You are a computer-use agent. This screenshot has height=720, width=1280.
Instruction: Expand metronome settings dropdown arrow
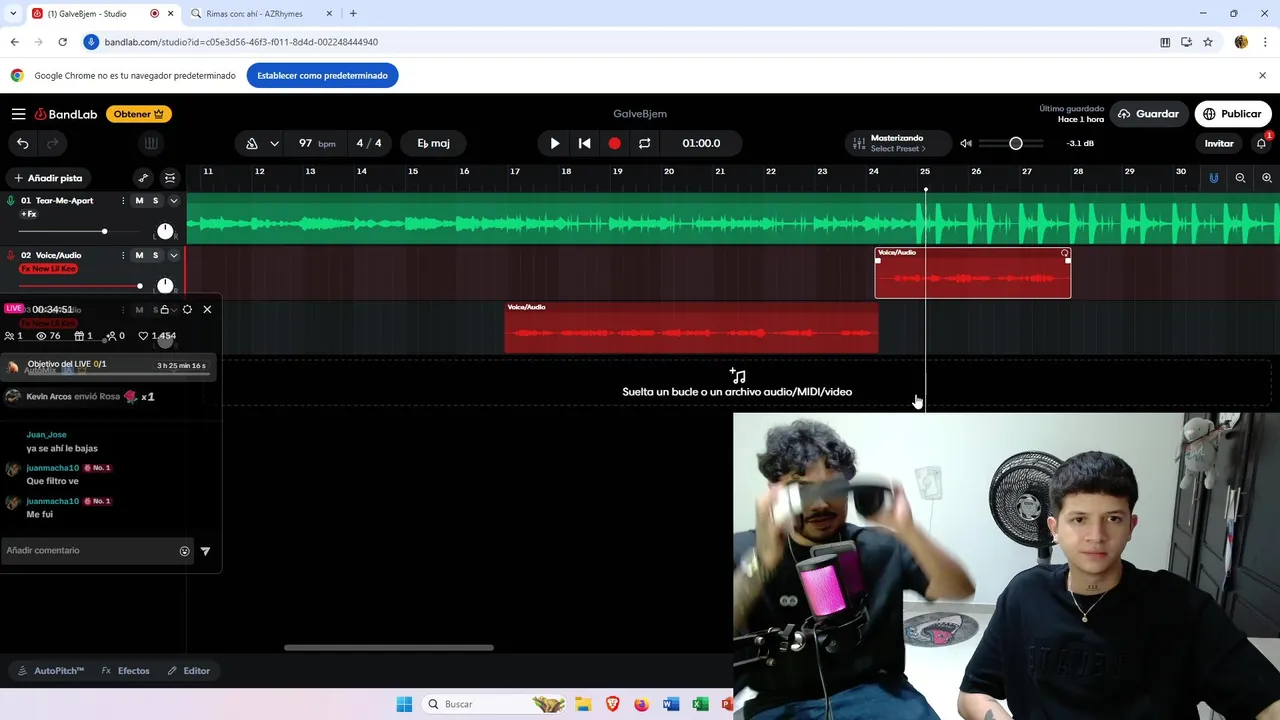pos(274,143)
